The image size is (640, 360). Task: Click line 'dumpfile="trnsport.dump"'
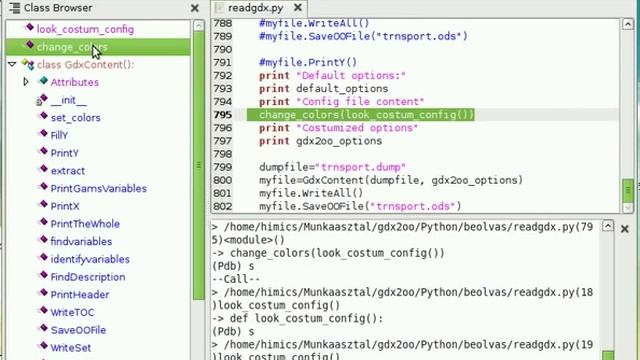332,167
